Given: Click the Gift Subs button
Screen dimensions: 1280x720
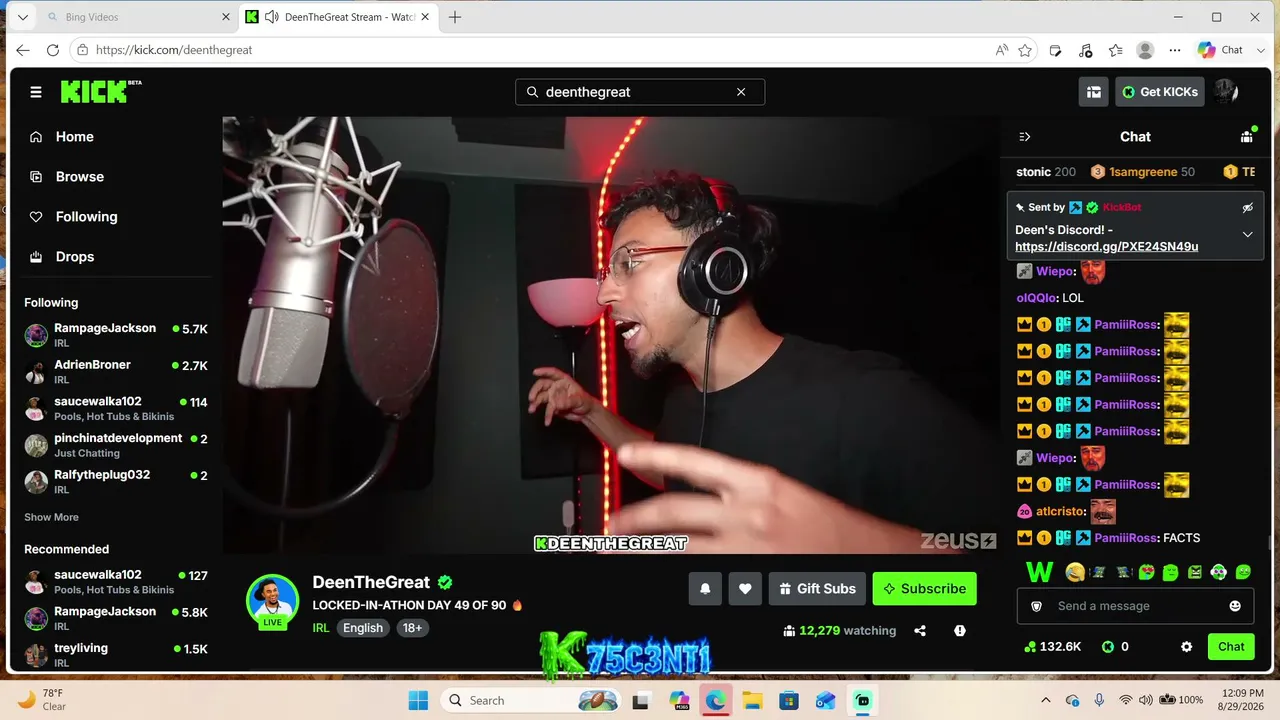Looking at the screenshot, I should point(817,589).
